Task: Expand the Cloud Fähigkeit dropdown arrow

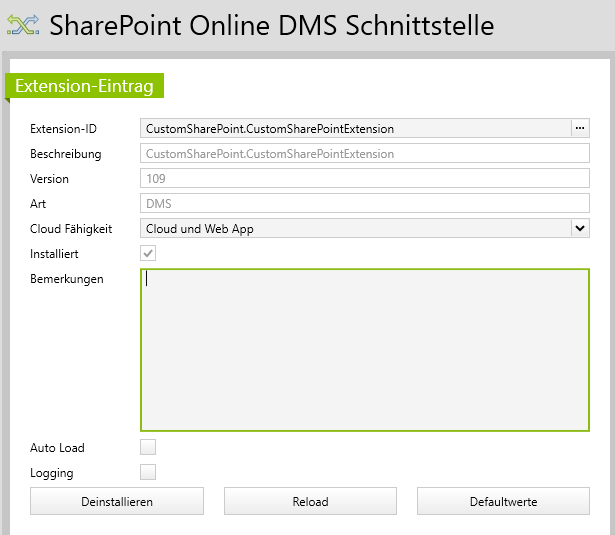Action: 579,229
